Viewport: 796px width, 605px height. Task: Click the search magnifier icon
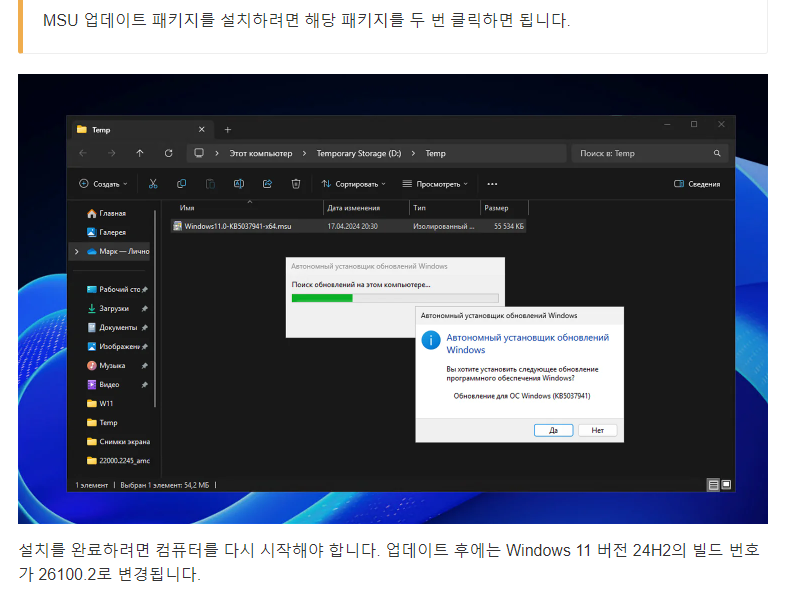click(717, 153)
